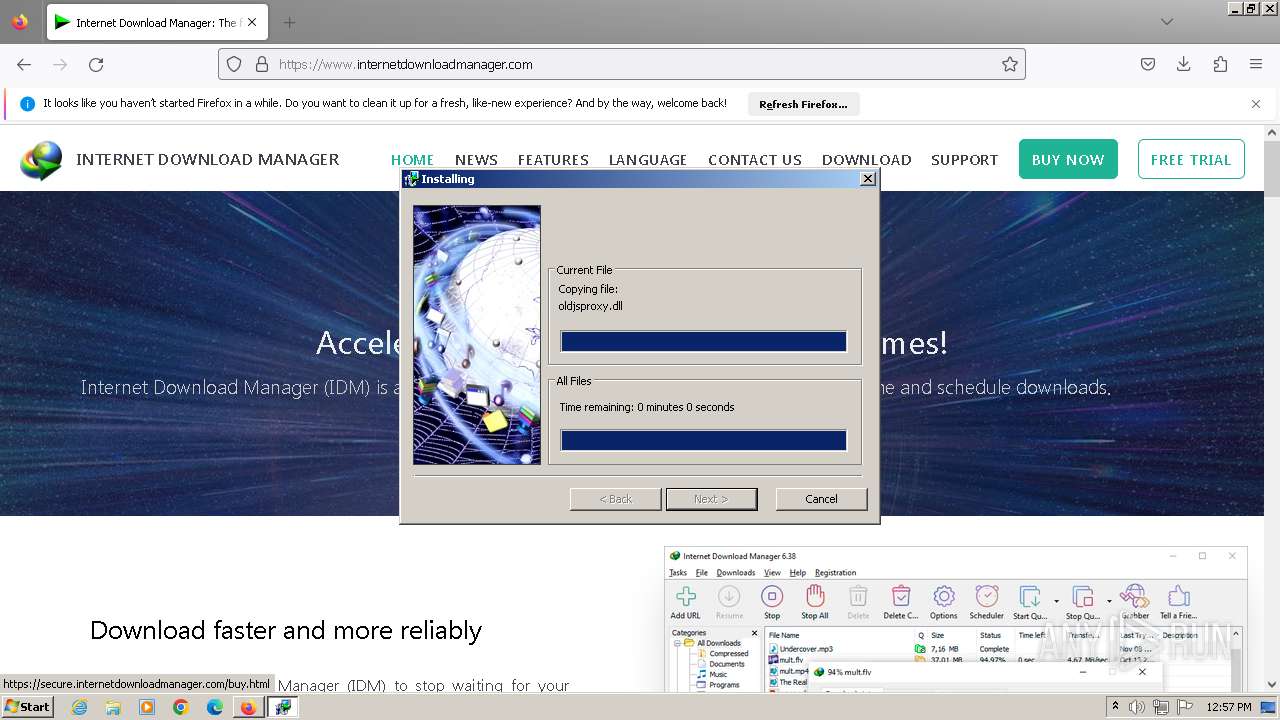
Task: Launch Microsoft Edge from taskbar
Action: tap(215, 707)
